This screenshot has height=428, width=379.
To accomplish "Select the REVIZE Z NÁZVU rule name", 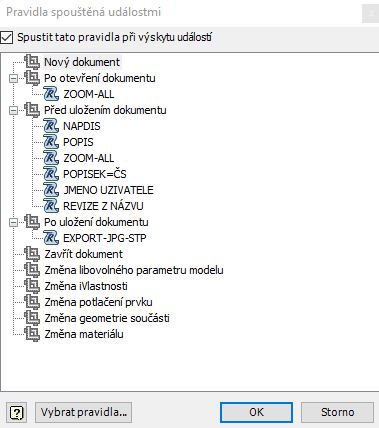I will tap(103, 206).
